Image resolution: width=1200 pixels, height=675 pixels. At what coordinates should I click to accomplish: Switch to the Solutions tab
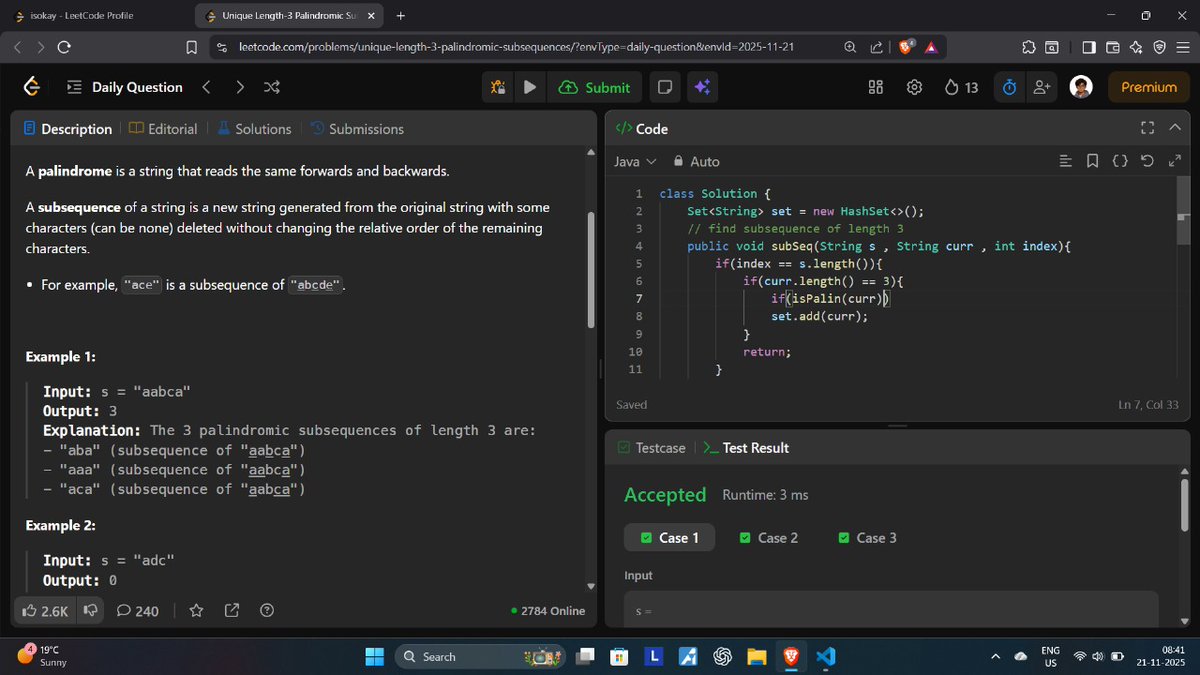tap(254, 129)
